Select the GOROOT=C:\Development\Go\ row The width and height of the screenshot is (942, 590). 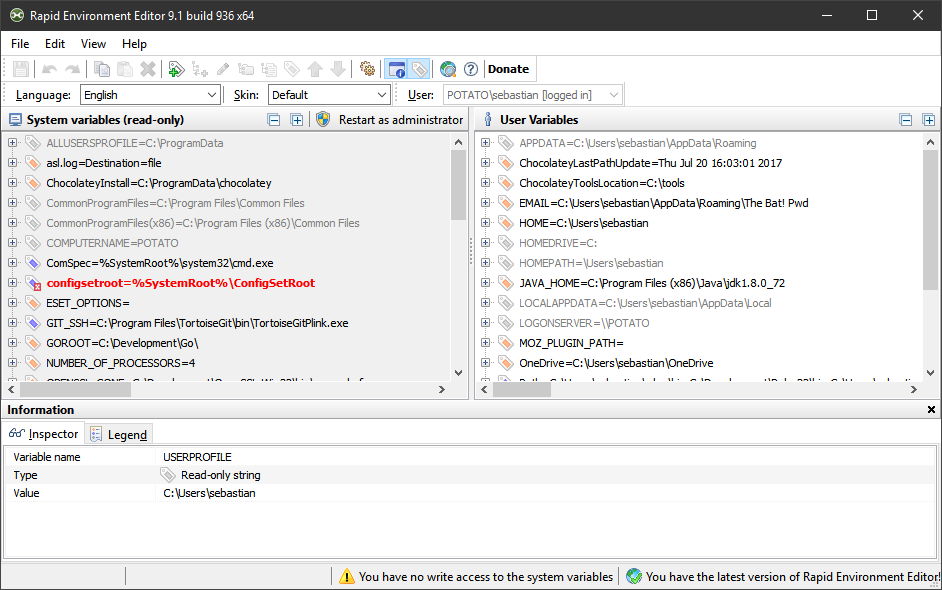click(122, 343)
